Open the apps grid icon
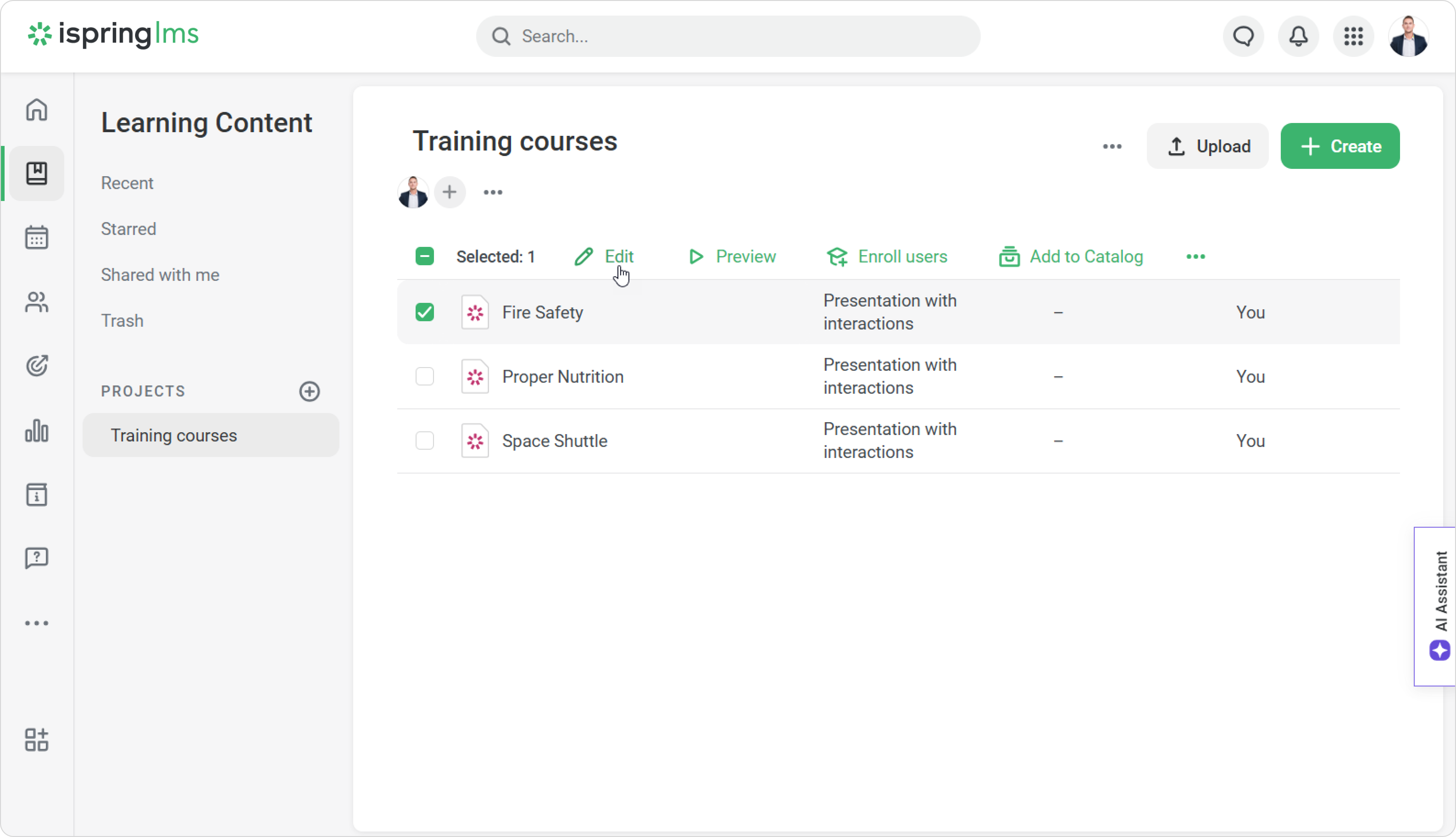This screenshot has height=837, width=1456. [1353, 36]
